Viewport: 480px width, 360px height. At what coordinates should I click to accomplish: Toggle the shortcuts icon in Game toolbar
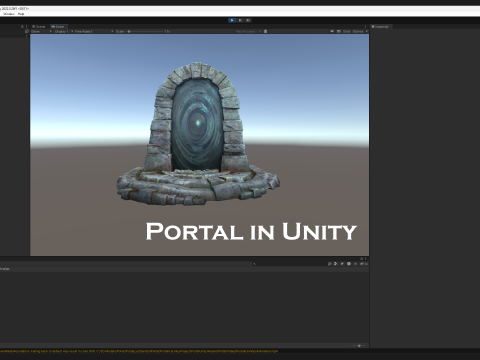[339, 31]
